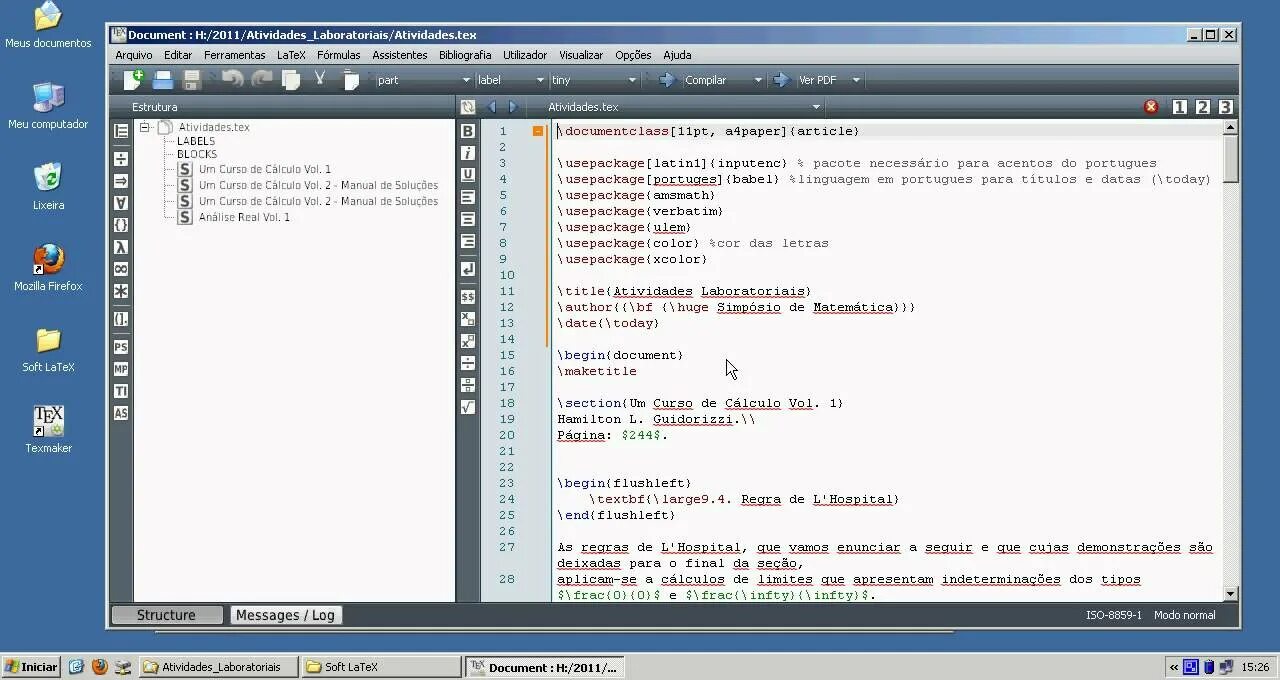Open the sectioning dropdown showing 'part'
1280x680 pixels.
pos(423,80)
